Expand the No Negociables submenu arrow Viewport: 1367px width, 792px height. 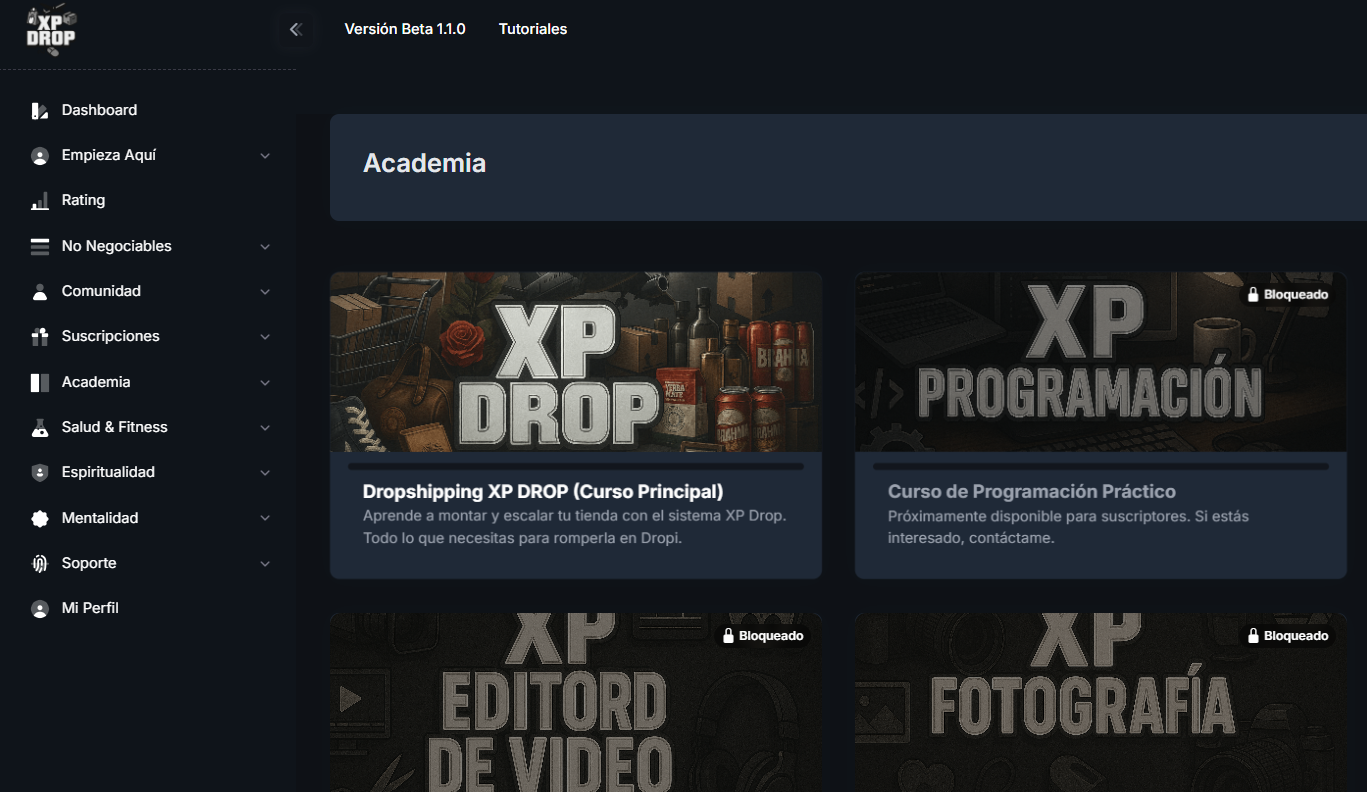tap(265, 247)
